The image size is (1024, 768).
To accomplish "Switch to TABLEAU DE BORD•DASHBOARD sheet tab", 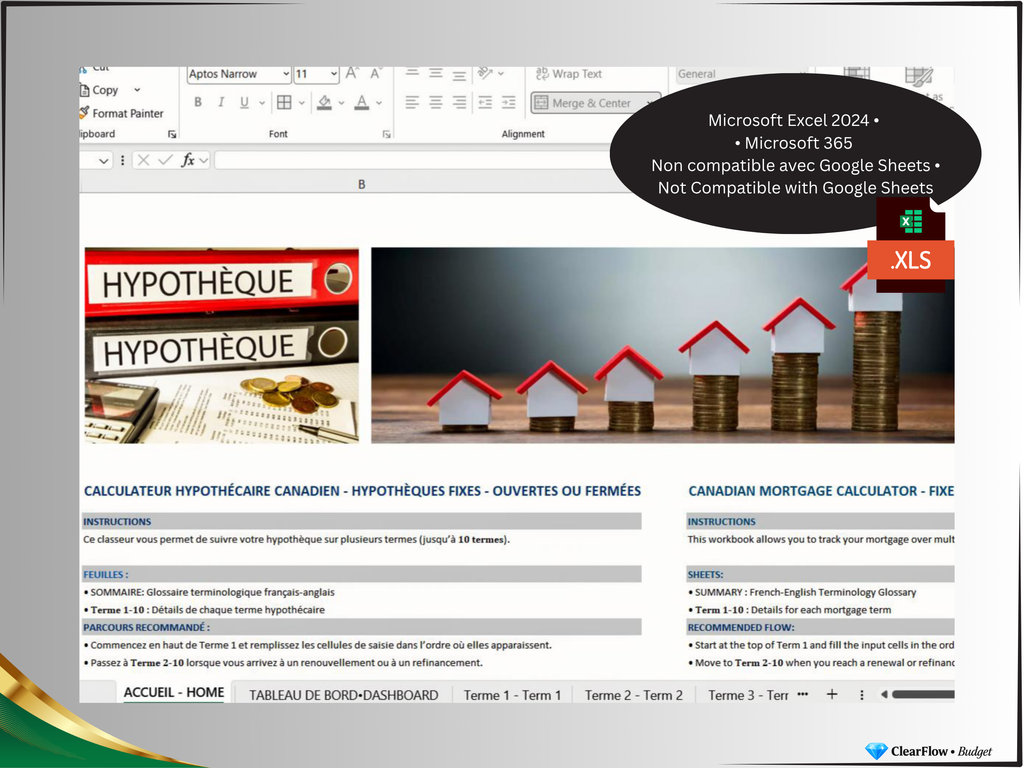I will pyautogui.click(x=344, y=696).
